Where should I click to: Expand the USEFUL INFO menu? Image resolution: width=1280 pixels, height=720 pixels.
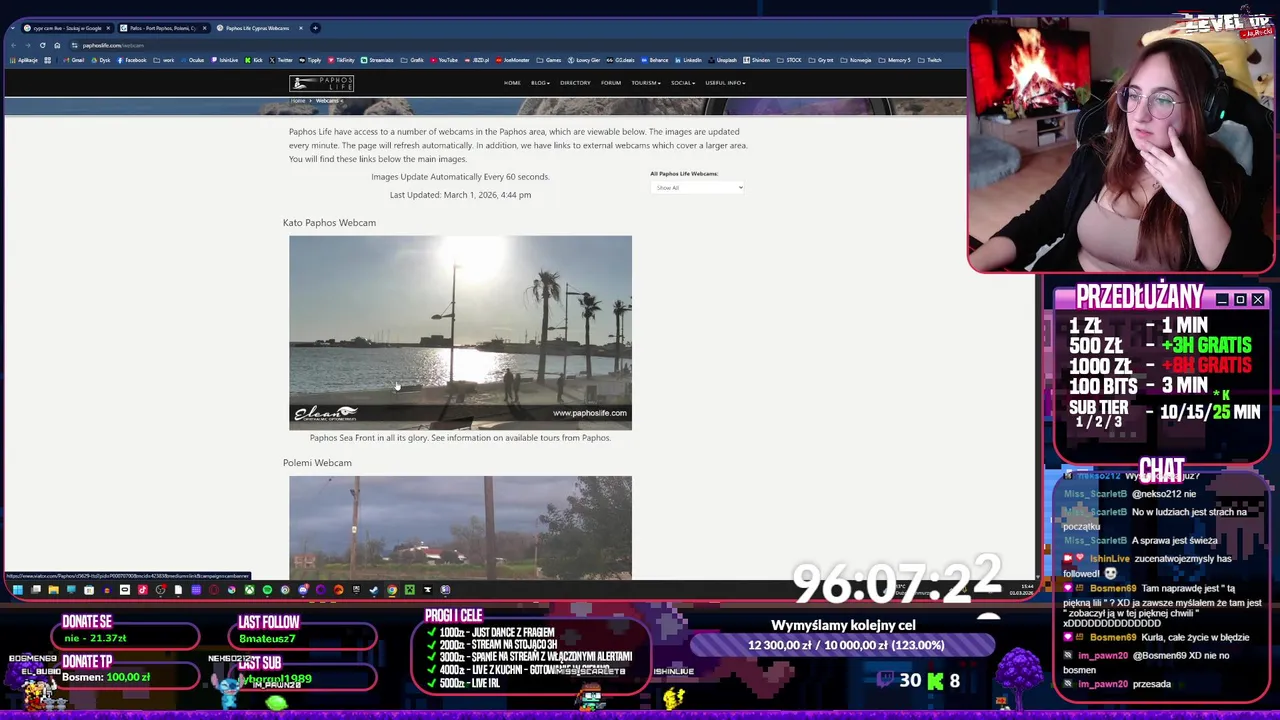(725, 83)
